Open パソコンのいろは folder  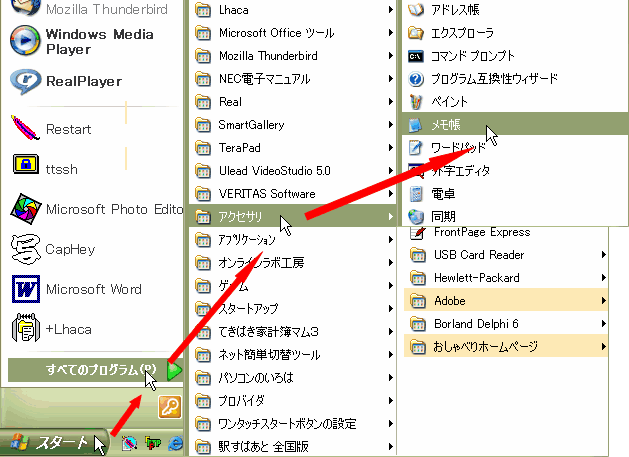pyautogui.click(x=293, y=378)
